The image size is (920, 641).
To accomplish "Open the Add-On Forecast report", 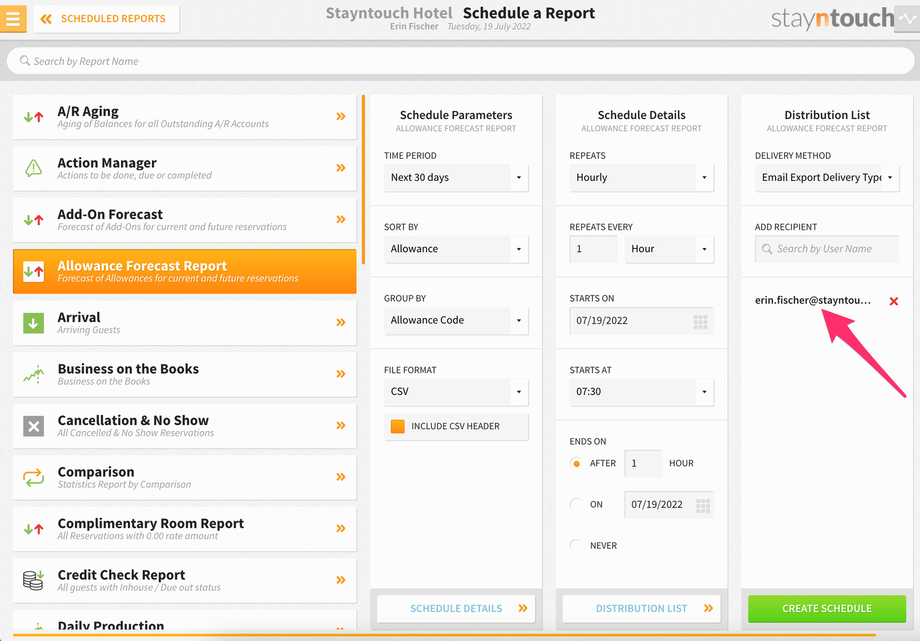I will click(x=184, y=220).
